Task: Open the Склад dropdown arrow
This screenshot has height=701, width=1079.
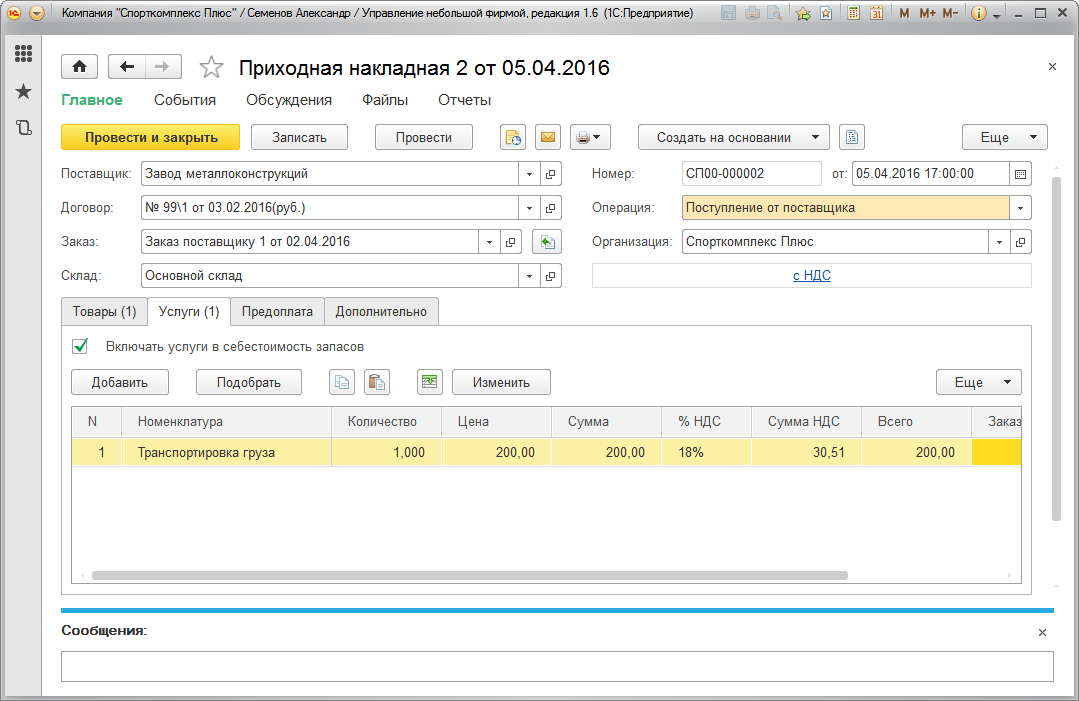Action: tap(530, 276)
